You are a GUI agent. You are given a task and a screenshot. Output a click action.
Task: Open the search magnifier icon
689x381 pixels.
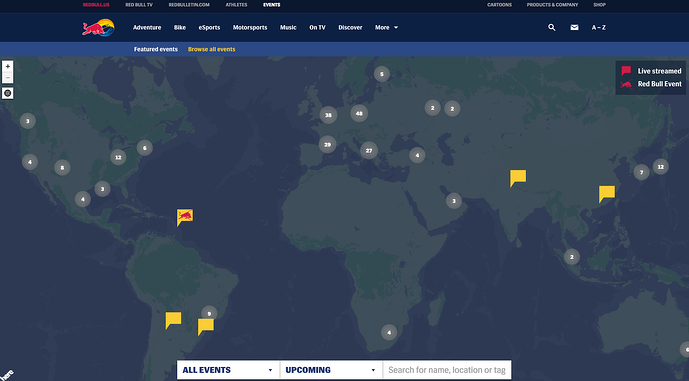551,27
